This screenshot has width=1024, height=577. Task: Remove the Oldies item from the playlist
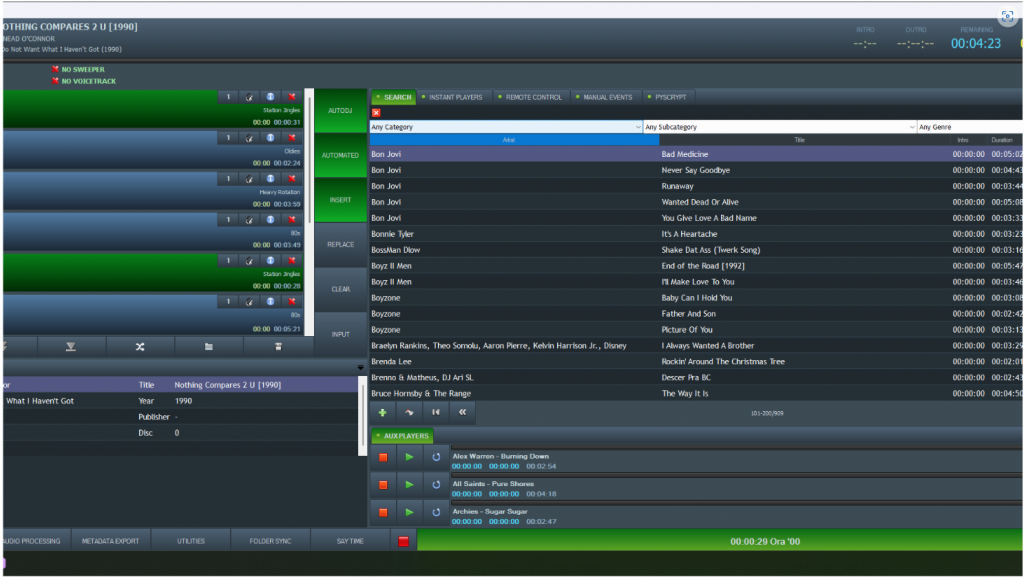292,138
